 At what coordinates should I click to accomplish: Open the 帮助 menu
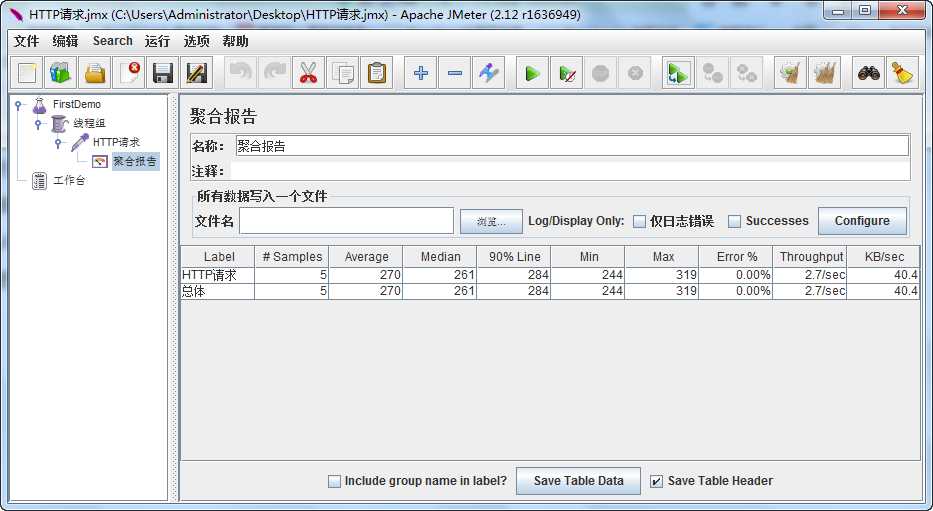(x=235, y=41)
